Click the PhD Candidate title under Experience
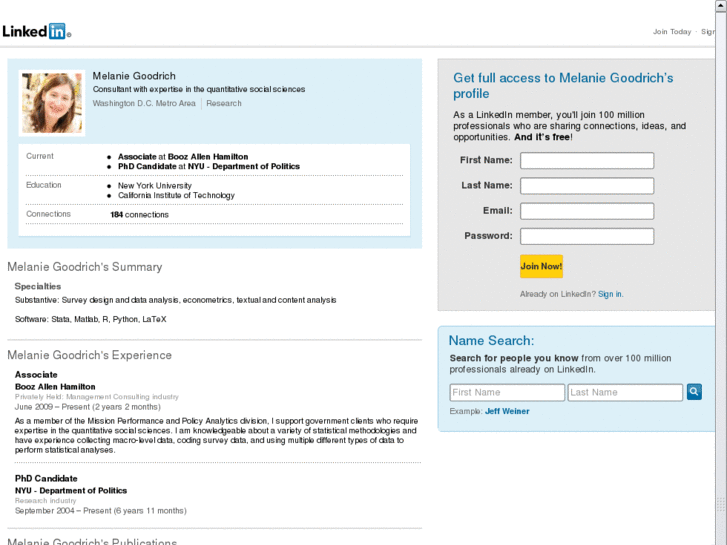The image size is (727, 545). coord(46,479)
